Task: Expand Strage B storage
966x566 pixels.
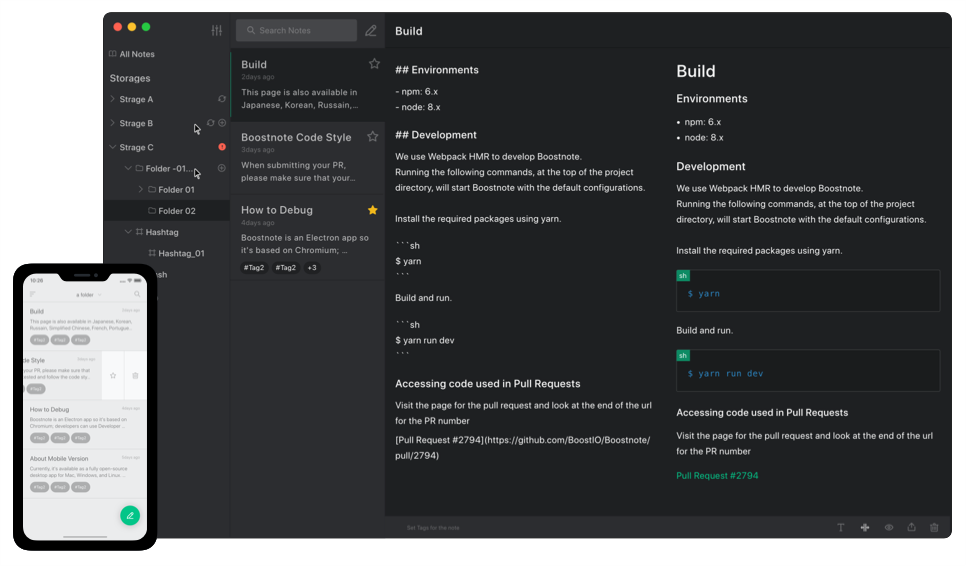Action: [112, 123]
